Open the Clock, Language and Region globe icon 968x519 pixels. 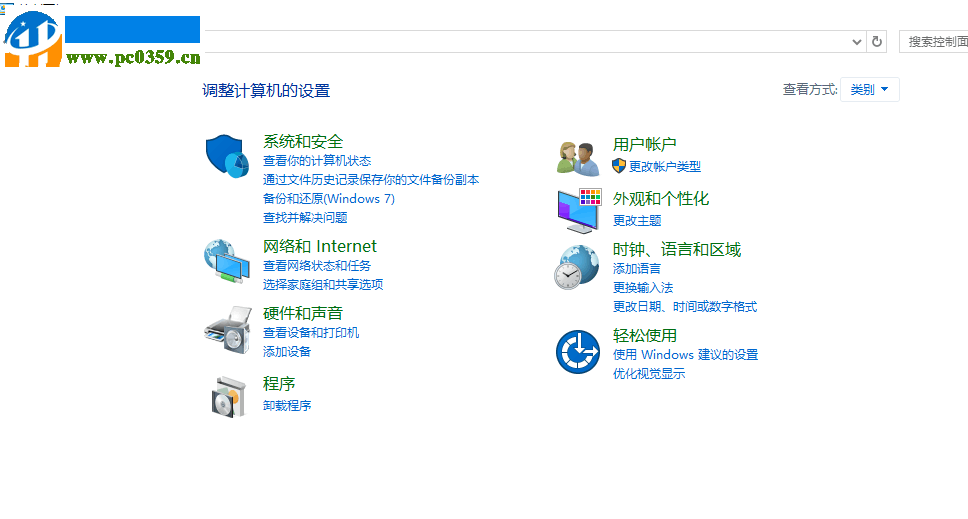577,267
